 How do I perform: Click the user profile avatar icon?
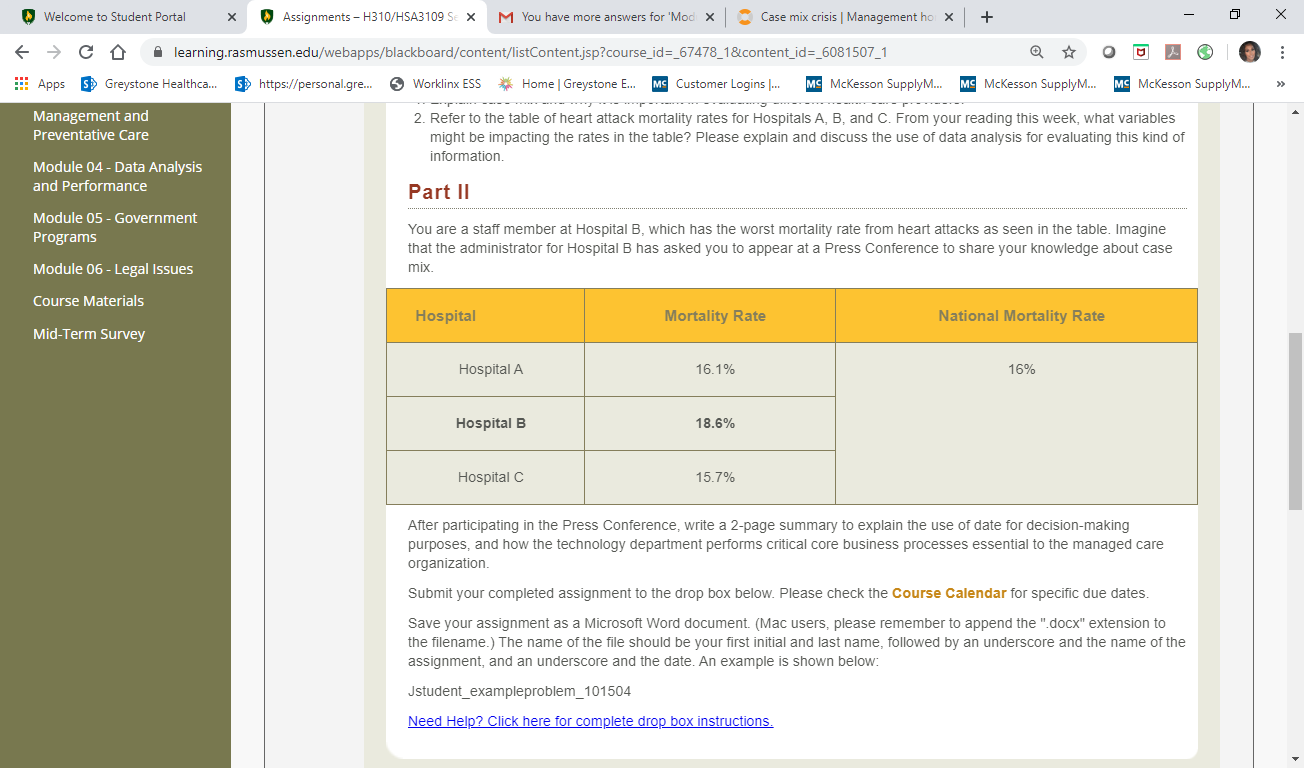point(1249,52)
